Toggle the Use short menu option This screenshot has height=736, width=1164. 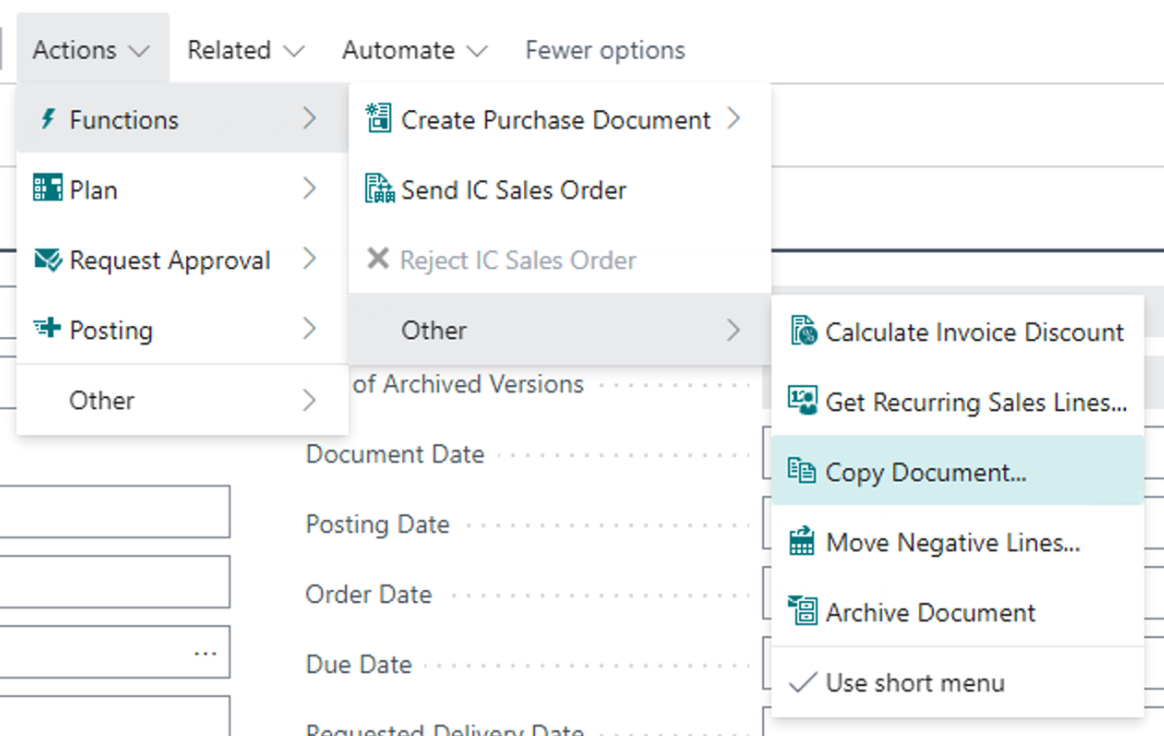click(x=914, y=683)
